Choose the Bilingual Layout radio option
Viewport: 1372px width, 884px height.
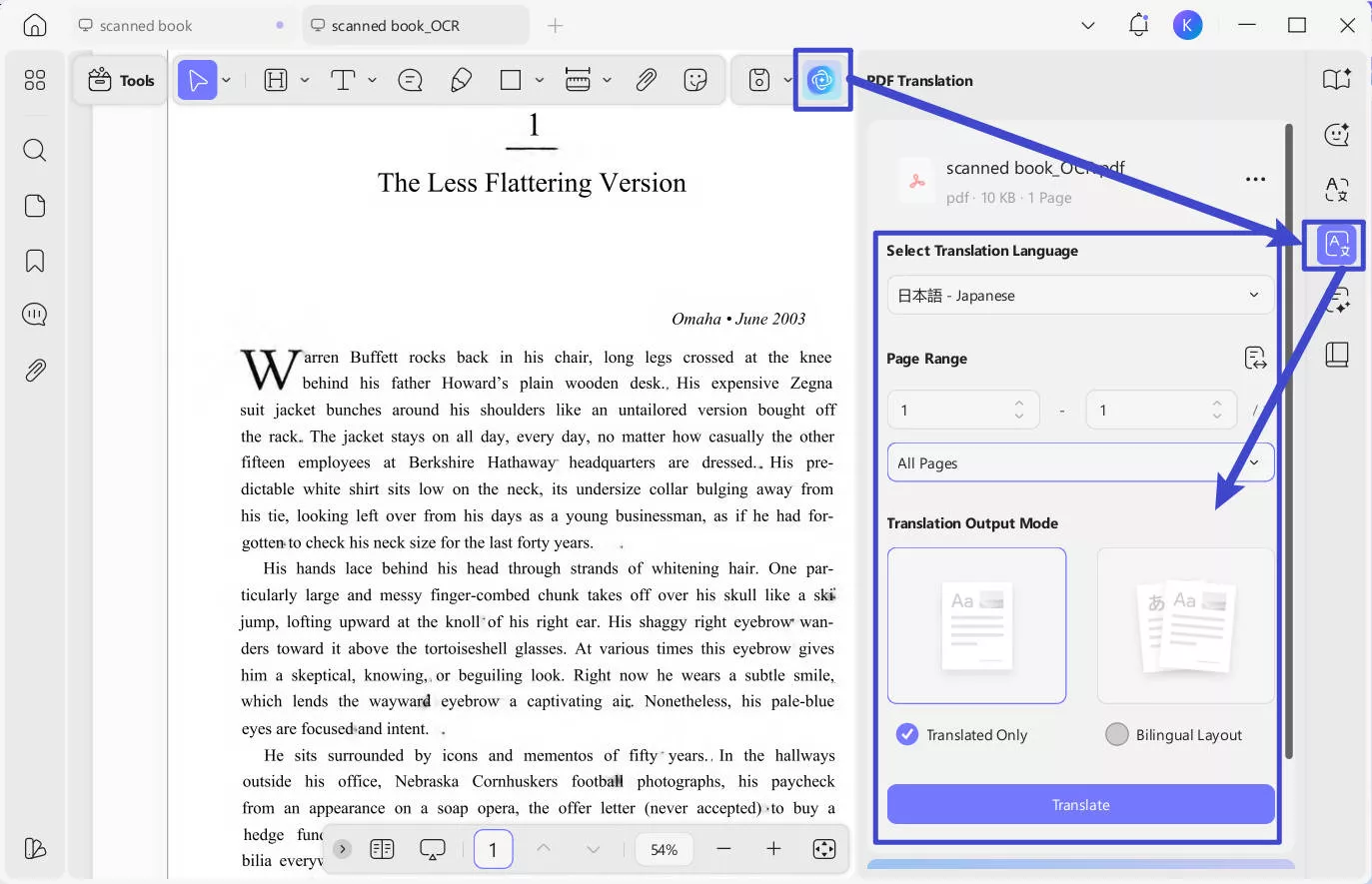[1116, 734]
